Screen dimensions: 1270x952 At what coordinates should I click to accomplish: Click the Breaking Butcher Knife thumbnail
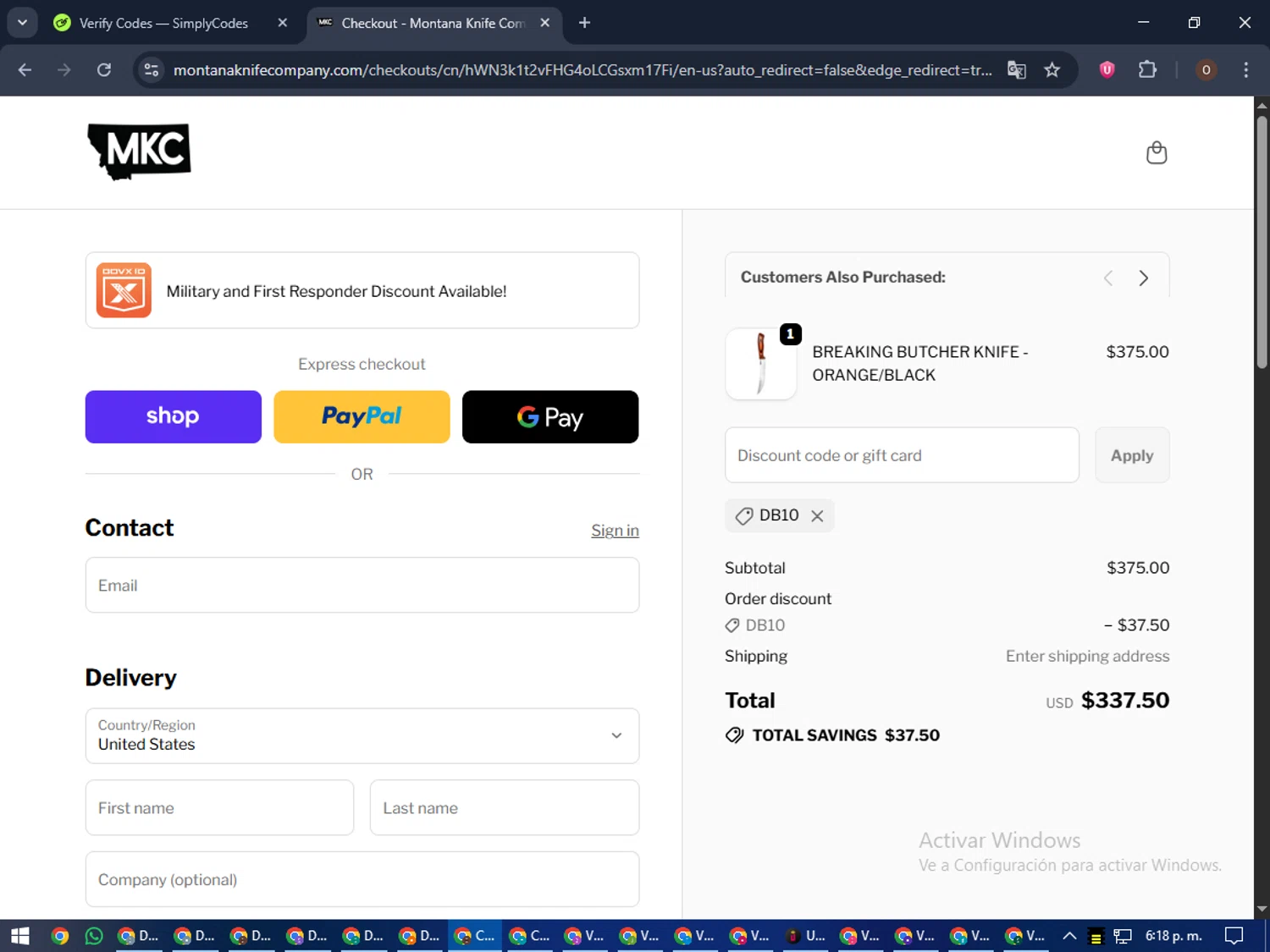point(761,364)
